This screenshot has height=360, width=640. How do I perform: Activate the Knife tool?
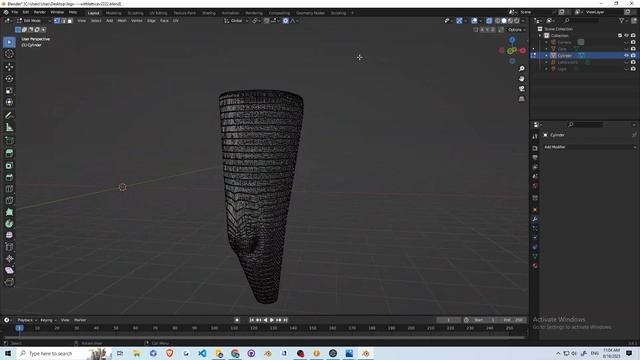tap(9, 200)
